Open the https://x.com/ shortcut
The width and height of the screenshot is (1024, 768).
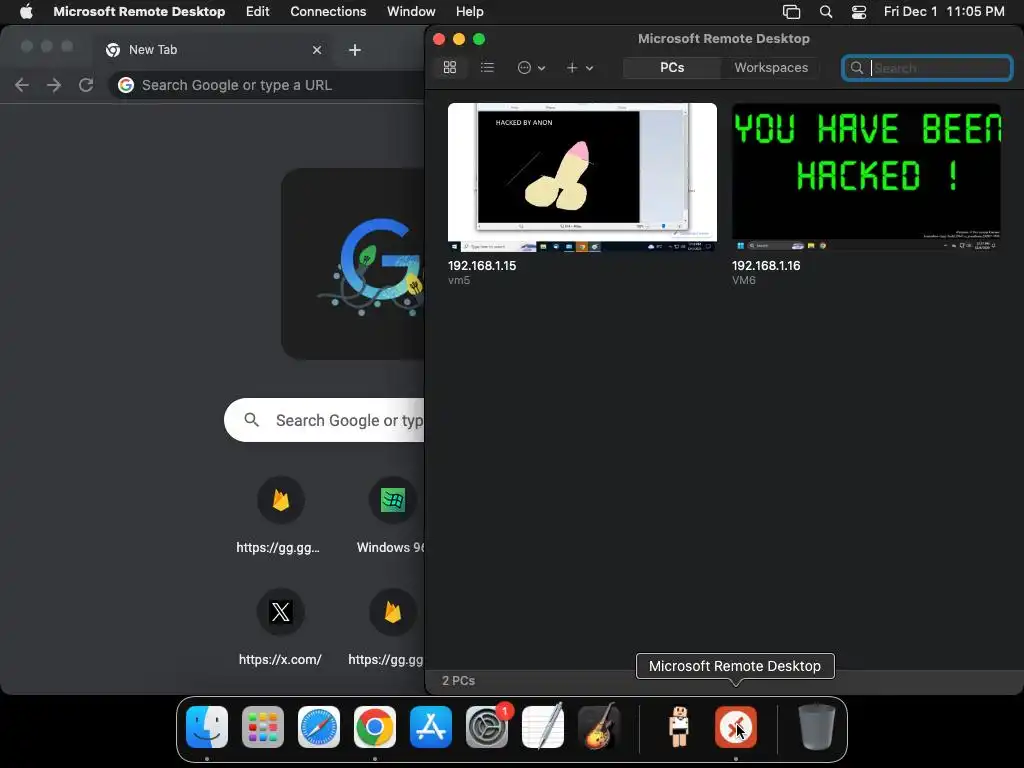tap(280, 627)
